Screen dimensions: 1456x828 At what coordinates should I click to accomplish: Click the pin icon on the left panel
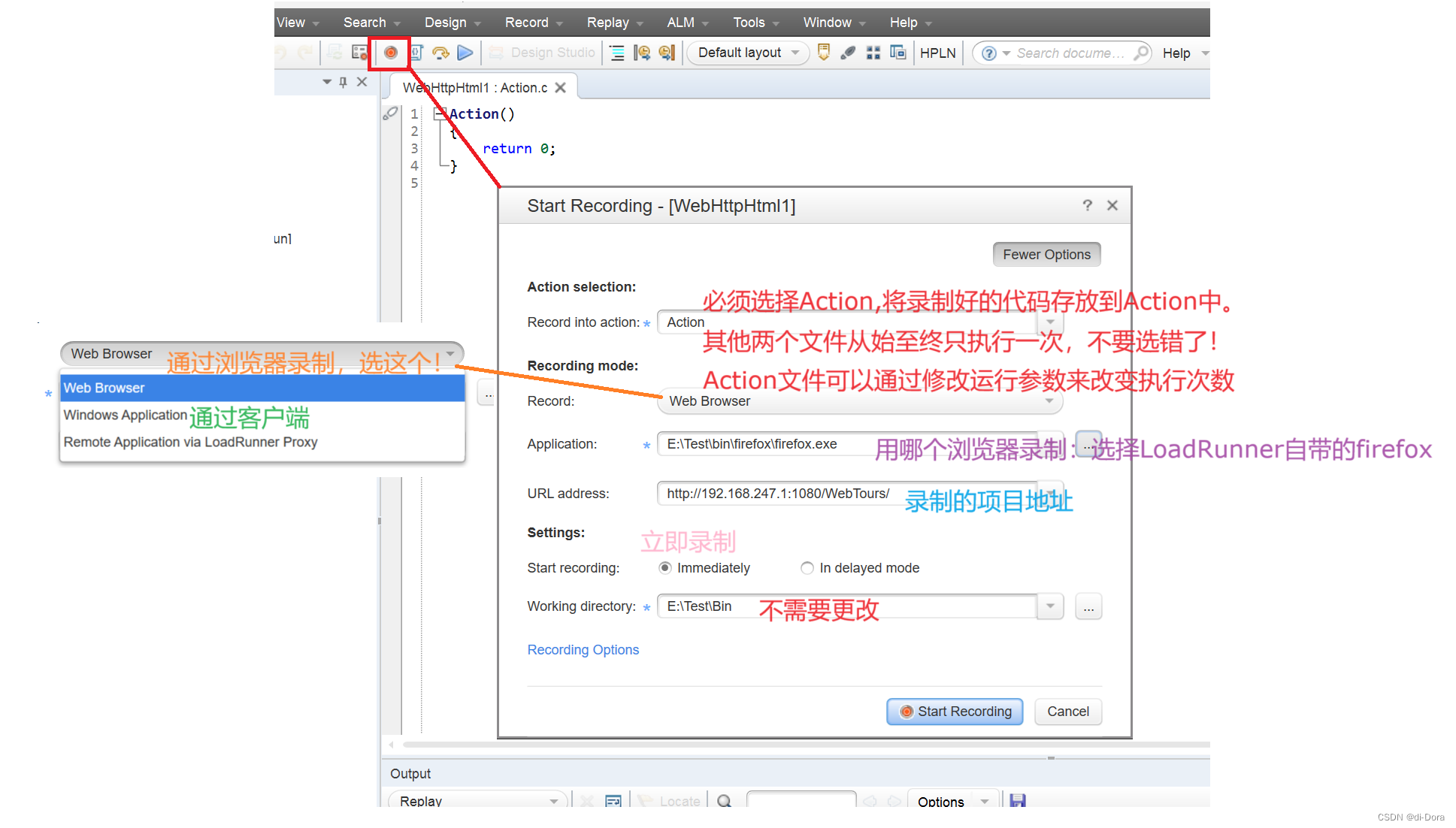tap(344, 82)
